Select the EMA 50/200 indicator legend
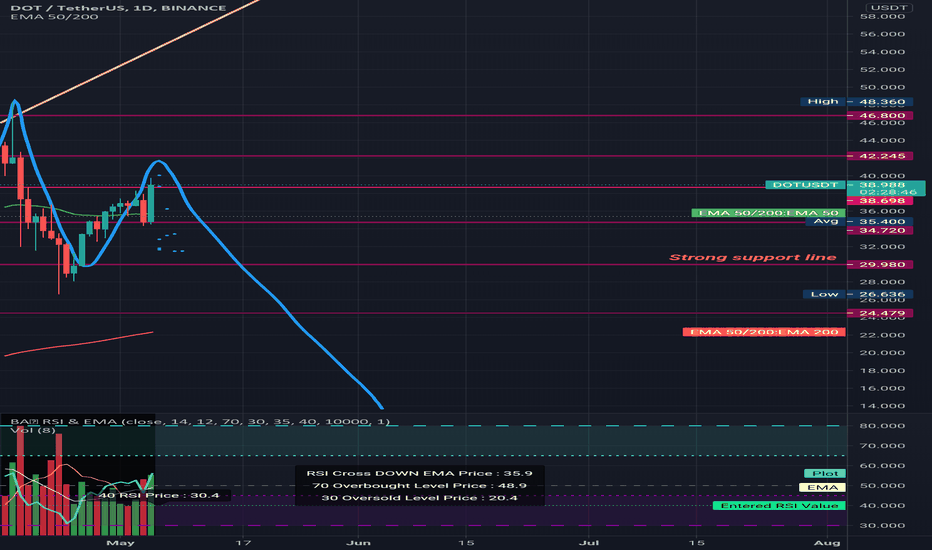 pyautogui.click(x=54, y=17)
